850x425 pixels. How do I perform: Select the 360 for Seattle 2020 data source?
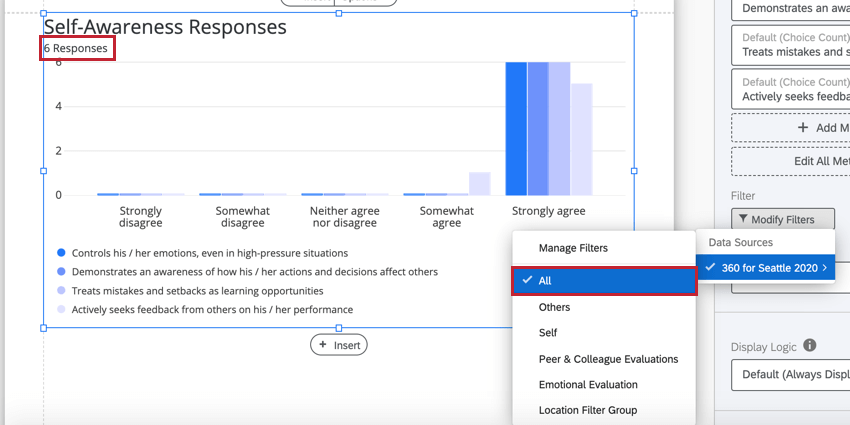[x=765, y=268]
